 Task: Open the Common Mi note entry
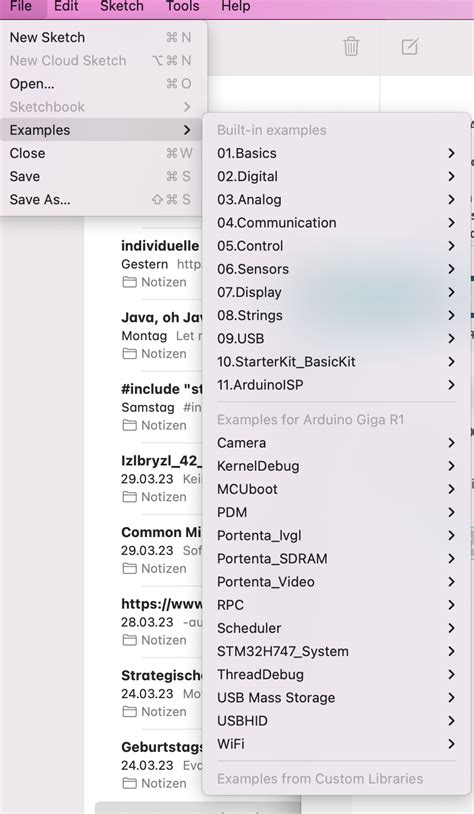[161, 550]
